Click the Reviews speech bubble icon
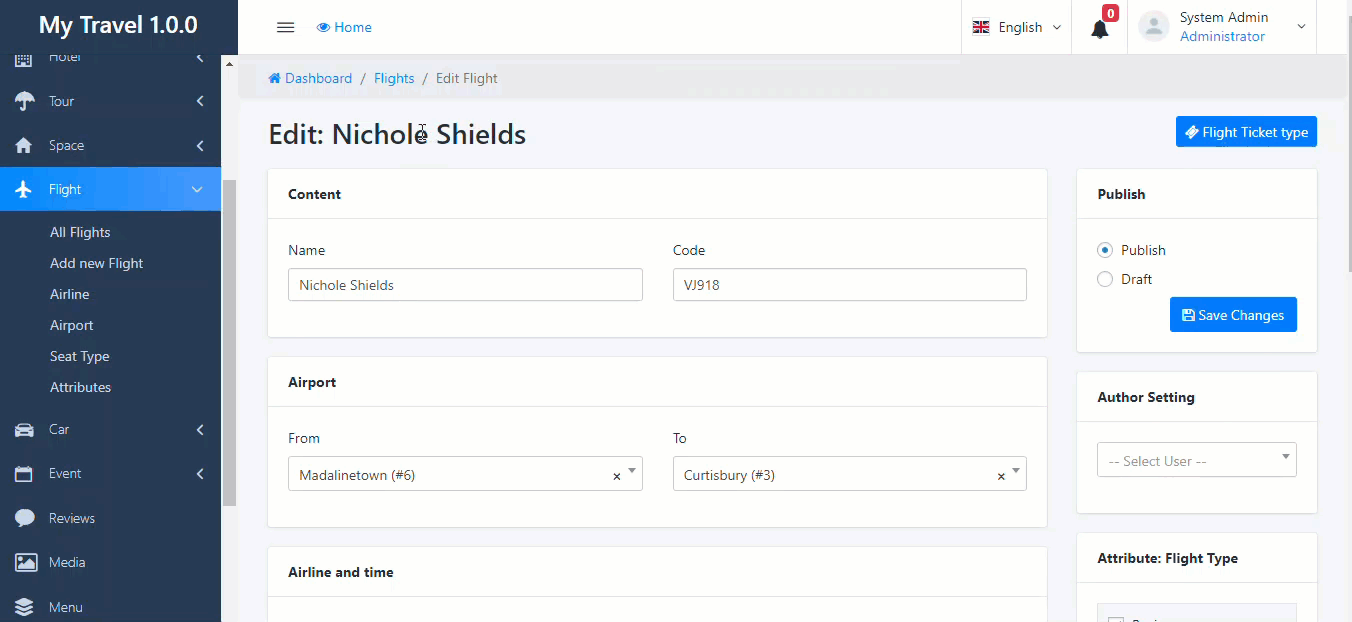The height and width of the screenshot is (622, 1352). [x=24, y=518]
